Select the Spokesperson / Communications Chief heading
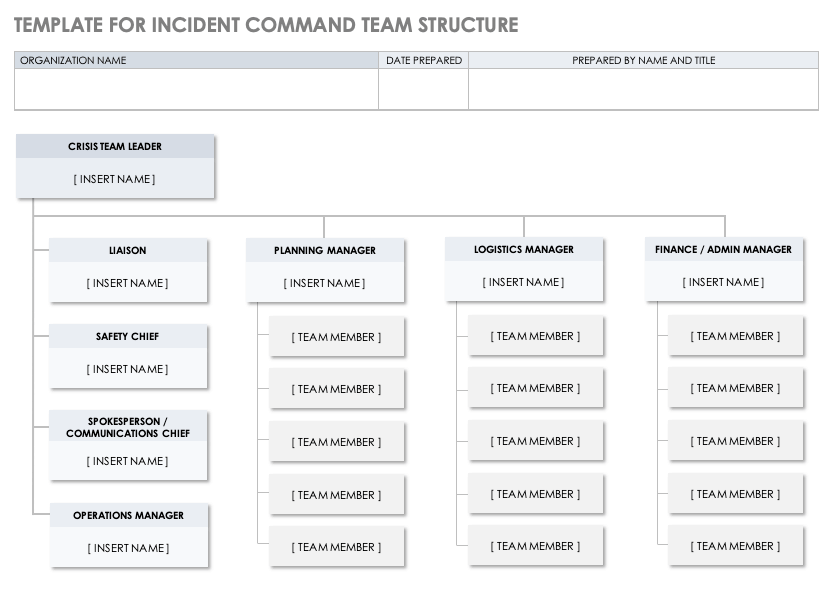832x595 pixels. pyautogui.click(x=128, y=427)
